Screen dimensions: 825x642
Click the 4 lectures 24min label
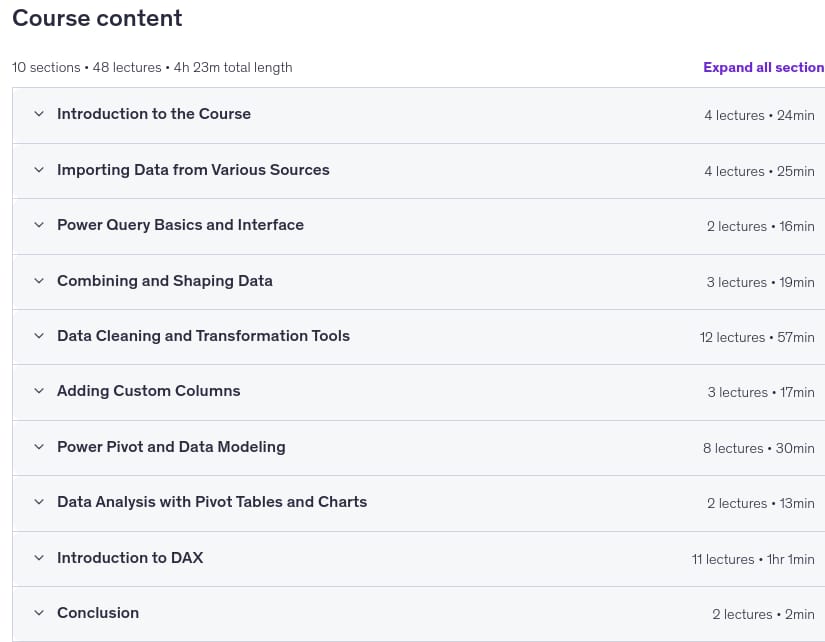[x=759, y=115]
